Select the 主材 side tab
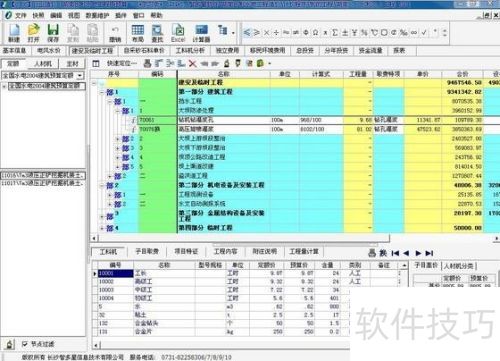500x361 pixels. [73, 64]
